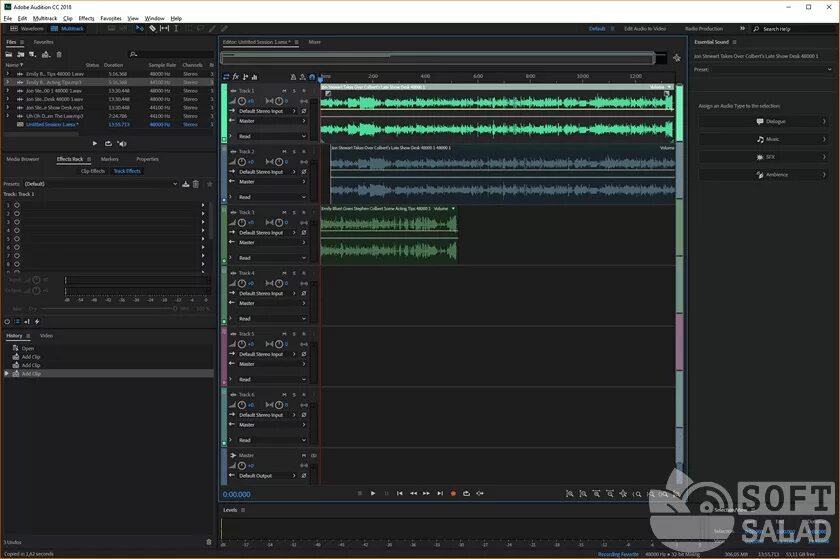840x559 pixels.
Task: Open Track 2 Master output dropdown
Action: click(272, 182)
